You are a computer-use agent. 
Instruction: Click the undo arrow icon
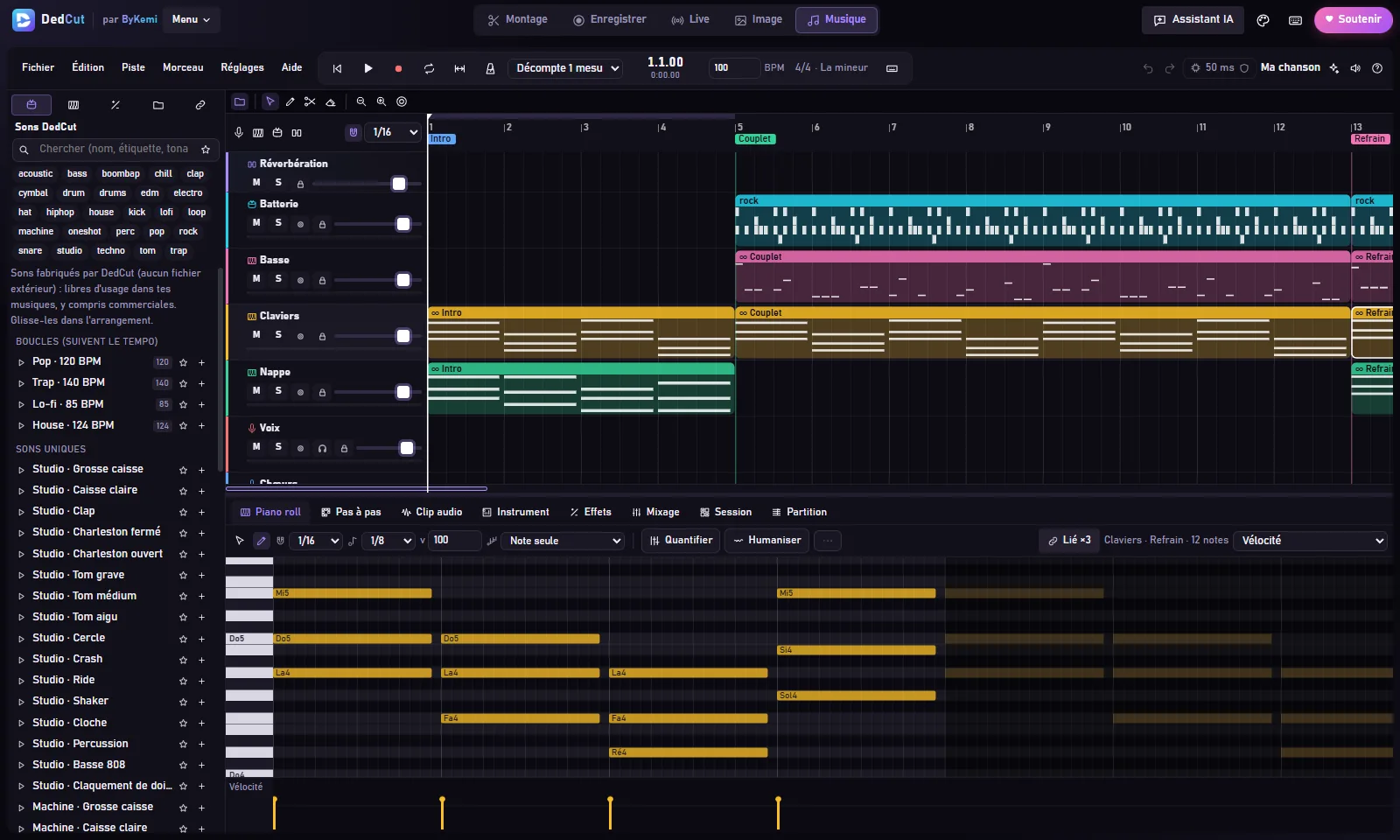pyautogui.click(x=1148, y=68)
